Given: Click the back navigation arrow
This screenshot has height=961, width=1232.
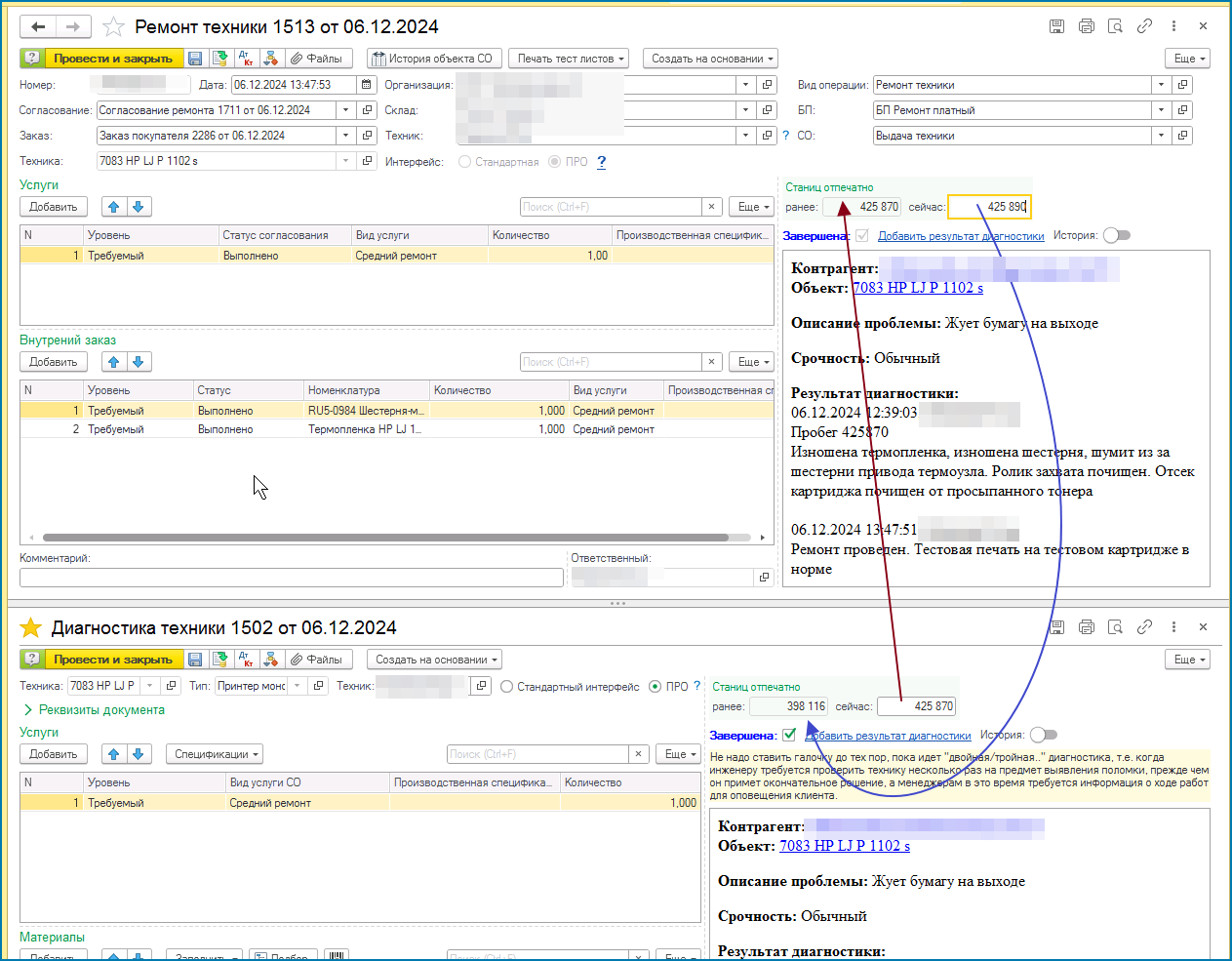Looking at the screenshot, I should (38, 26).
